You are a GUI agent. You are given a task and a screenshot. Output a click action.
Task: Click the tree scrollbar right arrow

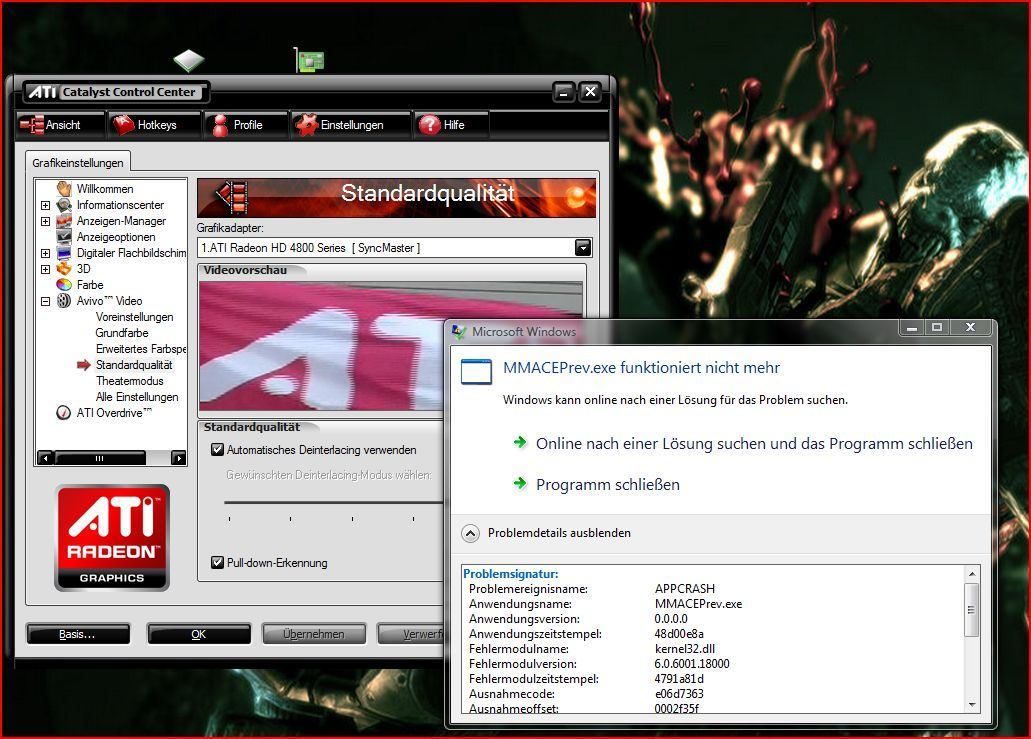pos(178,458)
